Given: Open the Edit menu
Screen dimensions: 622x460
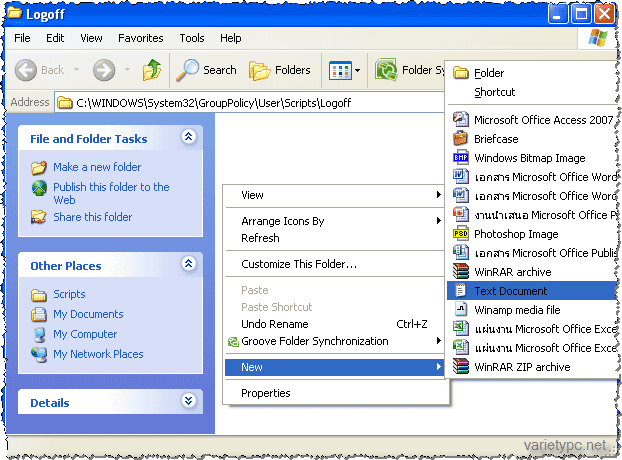Looking at the screenshot, I should click(55, 38).
